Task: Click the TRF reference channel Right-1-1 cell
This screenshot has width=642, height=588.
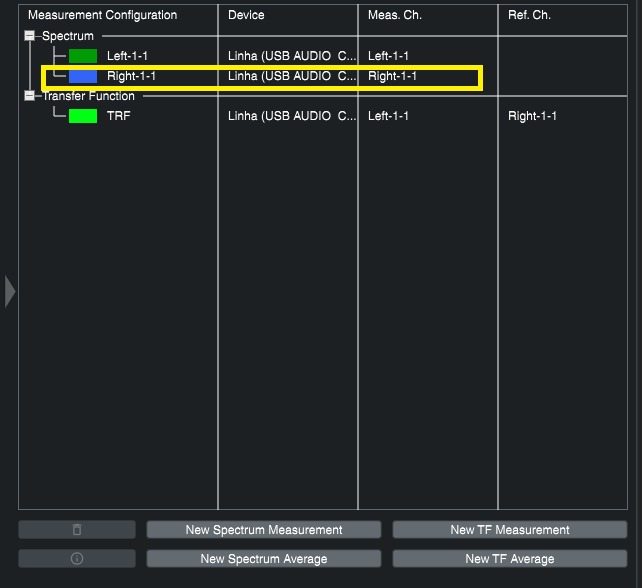Action: coord(532,116)
